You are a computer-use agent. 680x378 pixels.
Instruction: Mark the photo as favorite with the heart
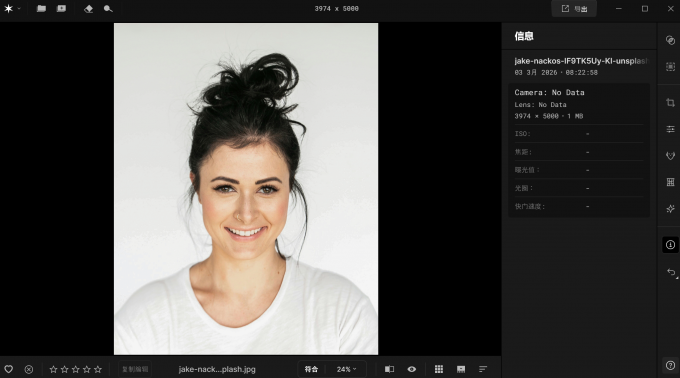point(9,369)
